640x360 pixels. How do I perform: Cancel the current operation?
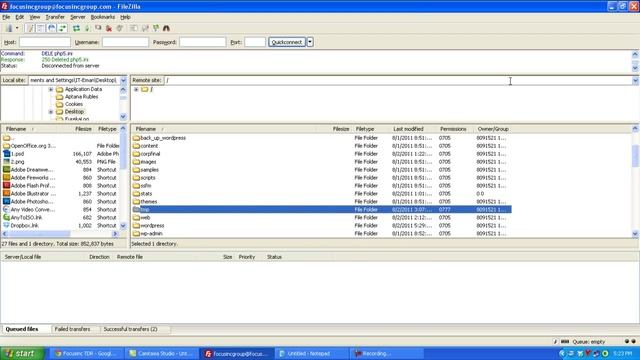click(x=98, y=28)
